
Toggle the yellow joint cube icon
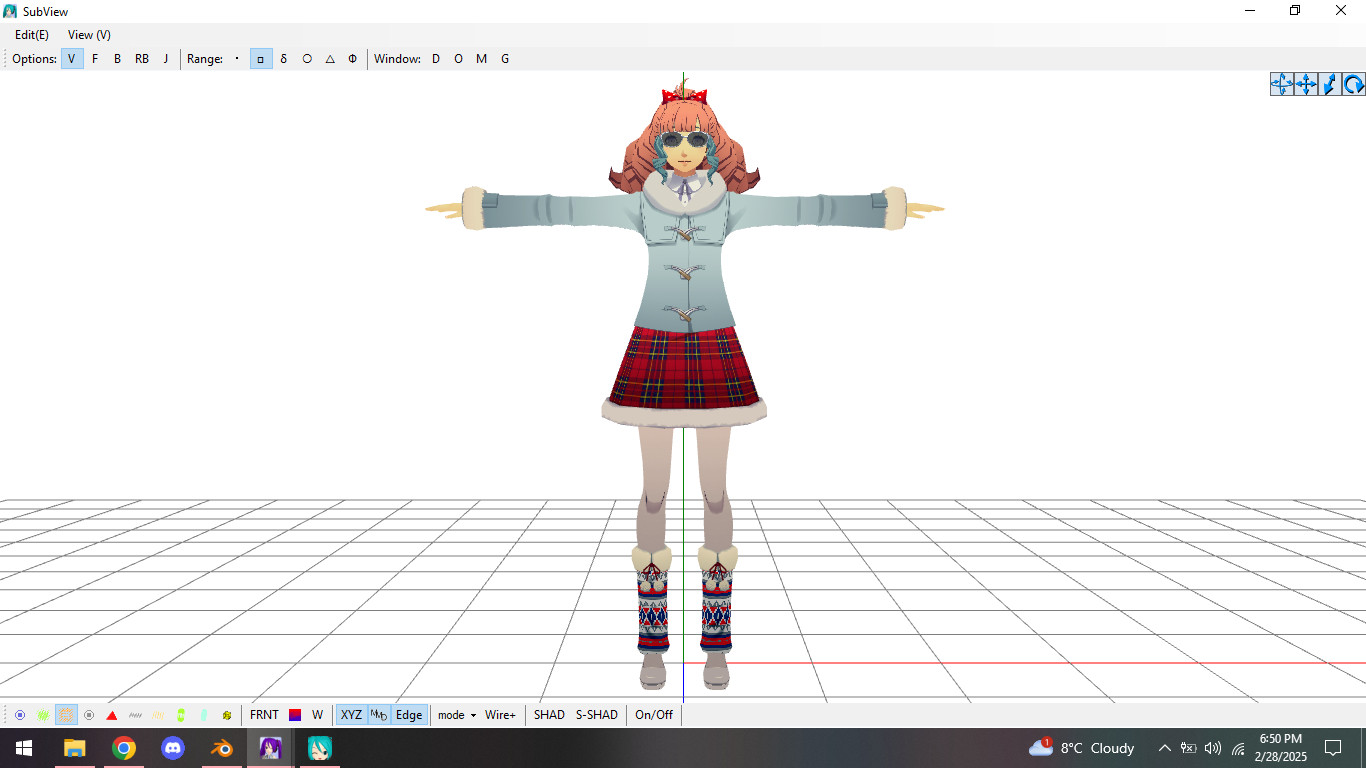[227, 715]
